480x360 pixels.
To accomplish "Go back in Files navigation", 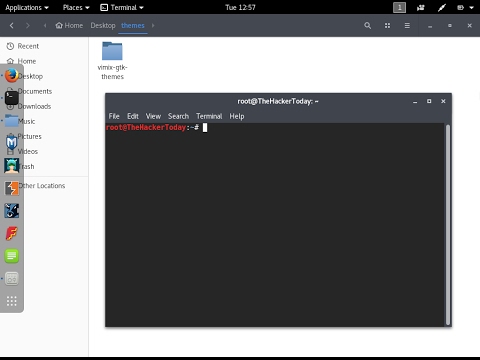I will (x=12, y=26).
